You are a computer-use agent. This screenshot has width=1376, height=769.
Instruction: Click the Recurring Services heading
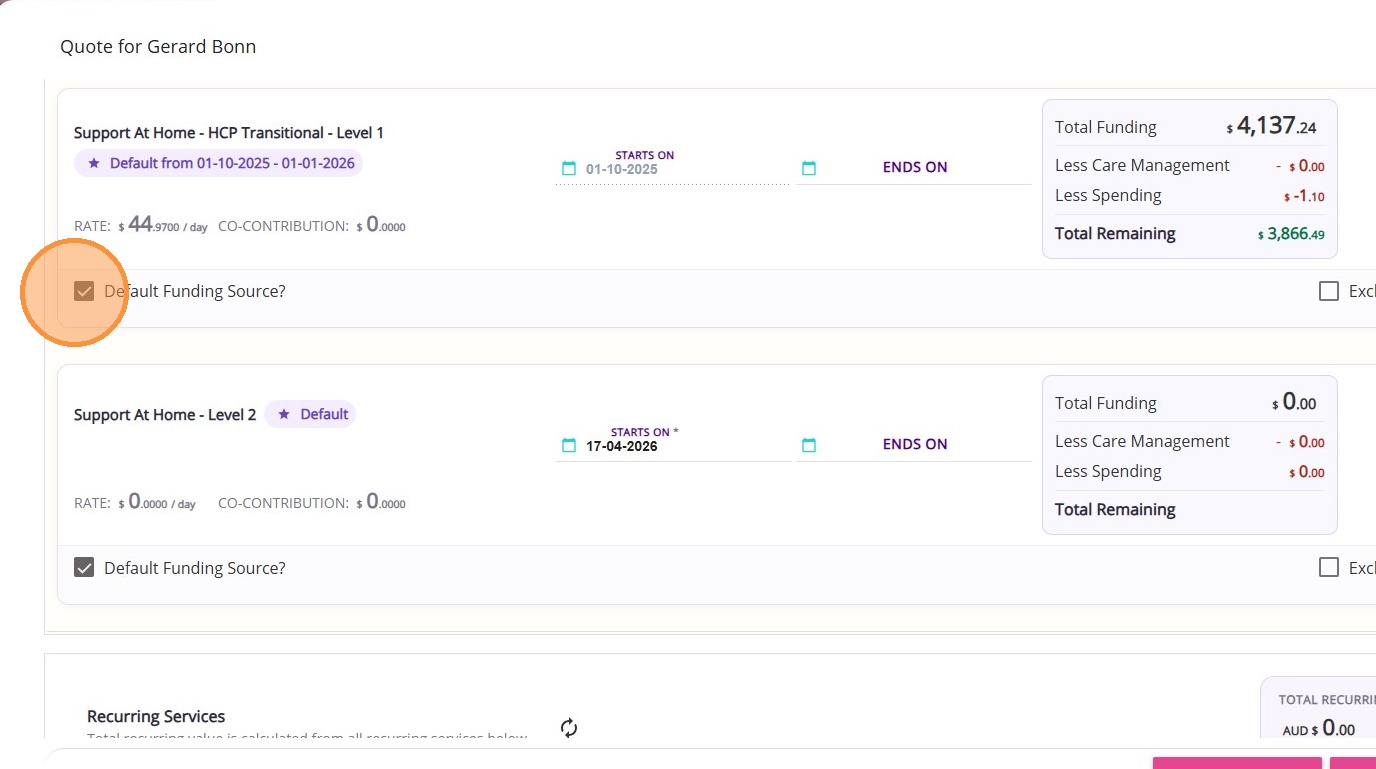(156, 716)
